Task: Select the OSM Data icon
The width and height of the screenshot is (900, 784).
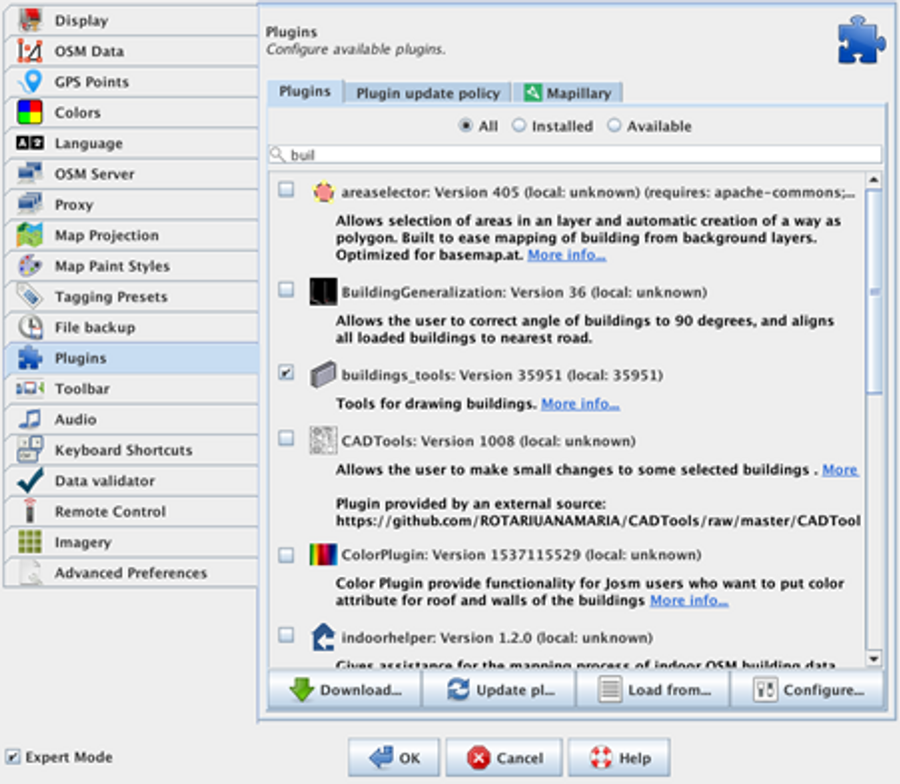Action: [x=30, y=51]
